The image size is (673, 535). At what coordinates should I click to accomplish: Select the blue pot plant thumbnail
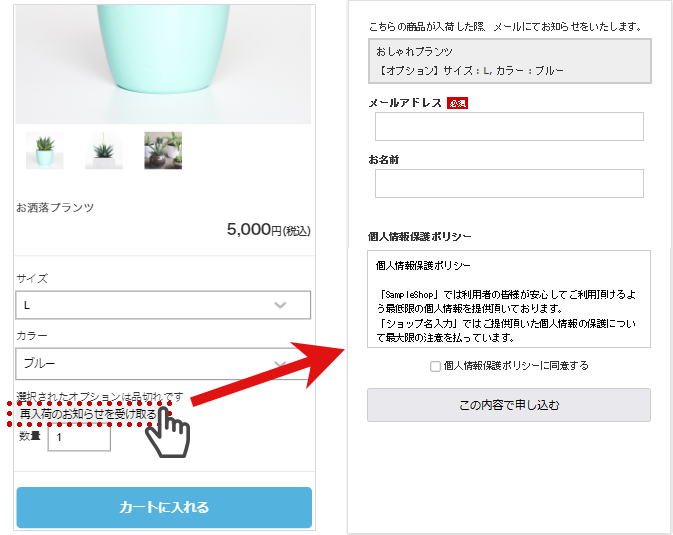pyautogui.click(x=45, y=151)
